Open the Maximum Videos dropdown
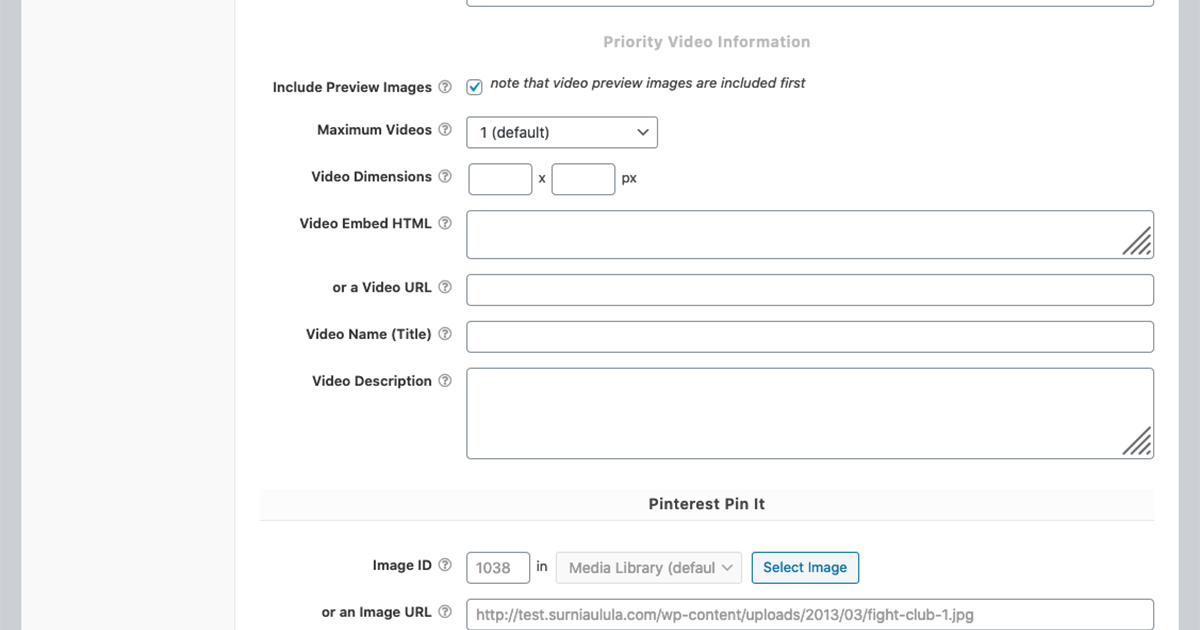Image resolution: width=1200 pixels, height=630 pixels. click(x=562, y=132)
